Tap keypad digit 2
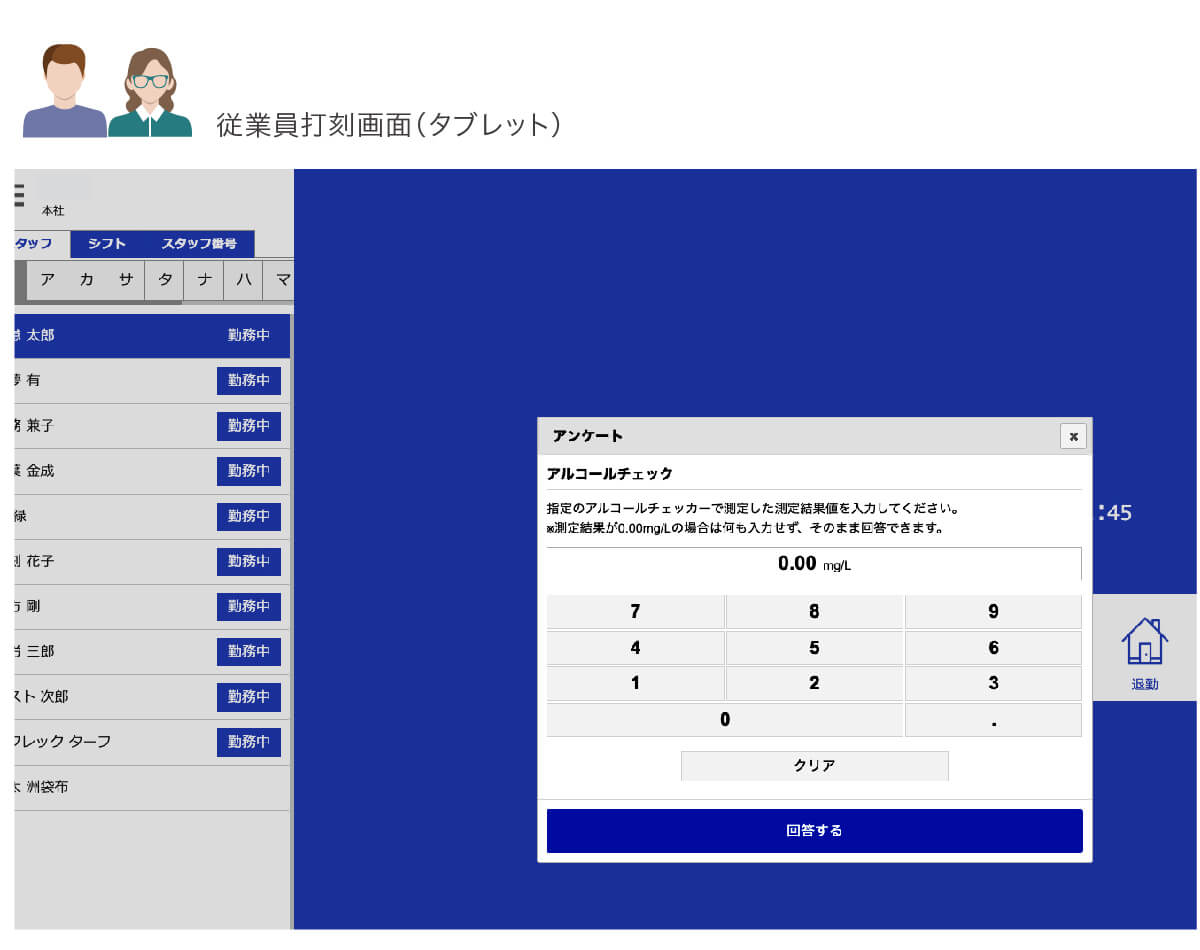Screen dimensions: 1200x950 click(814, 684)
